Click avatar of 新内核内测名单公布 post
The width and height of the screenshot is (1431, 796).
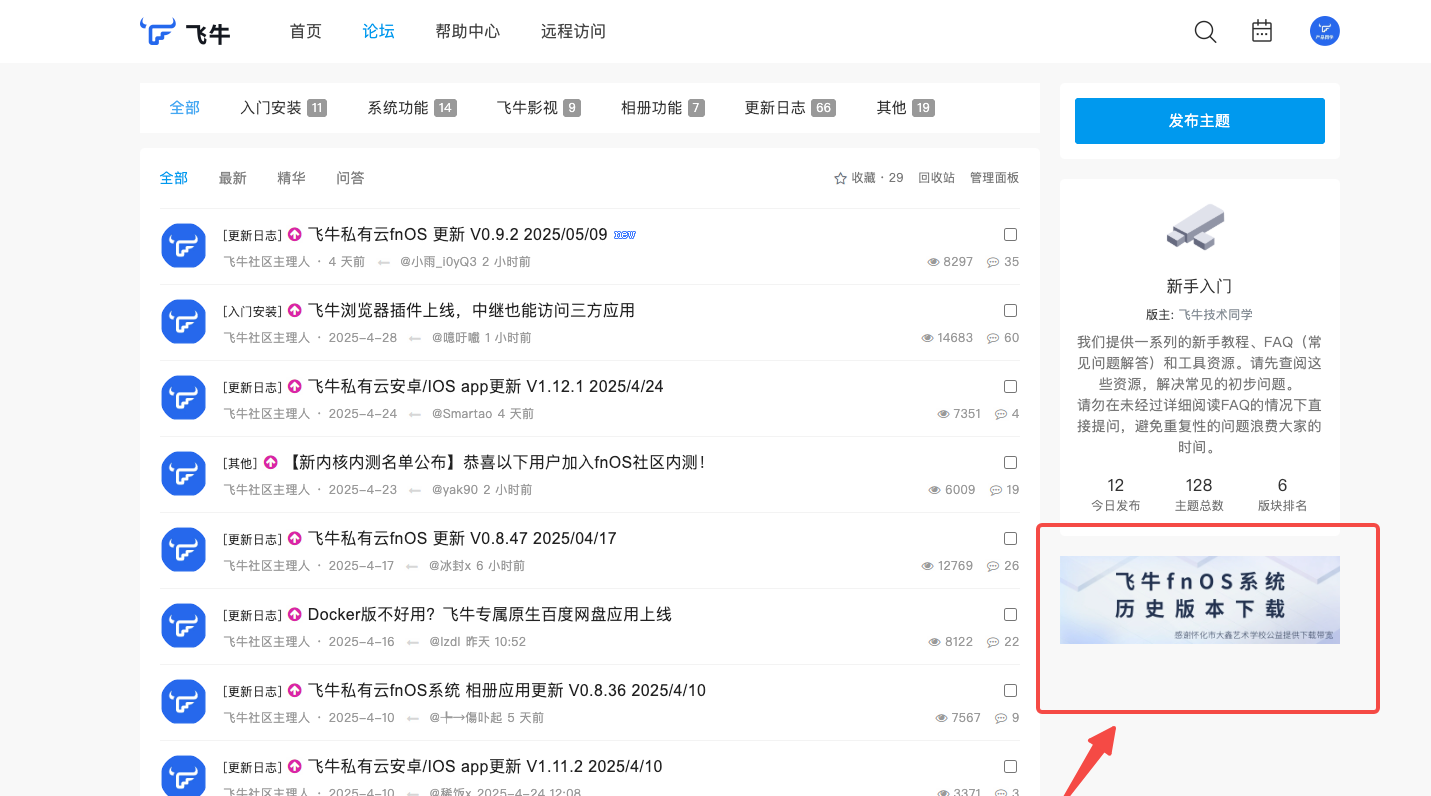[183, 474]
